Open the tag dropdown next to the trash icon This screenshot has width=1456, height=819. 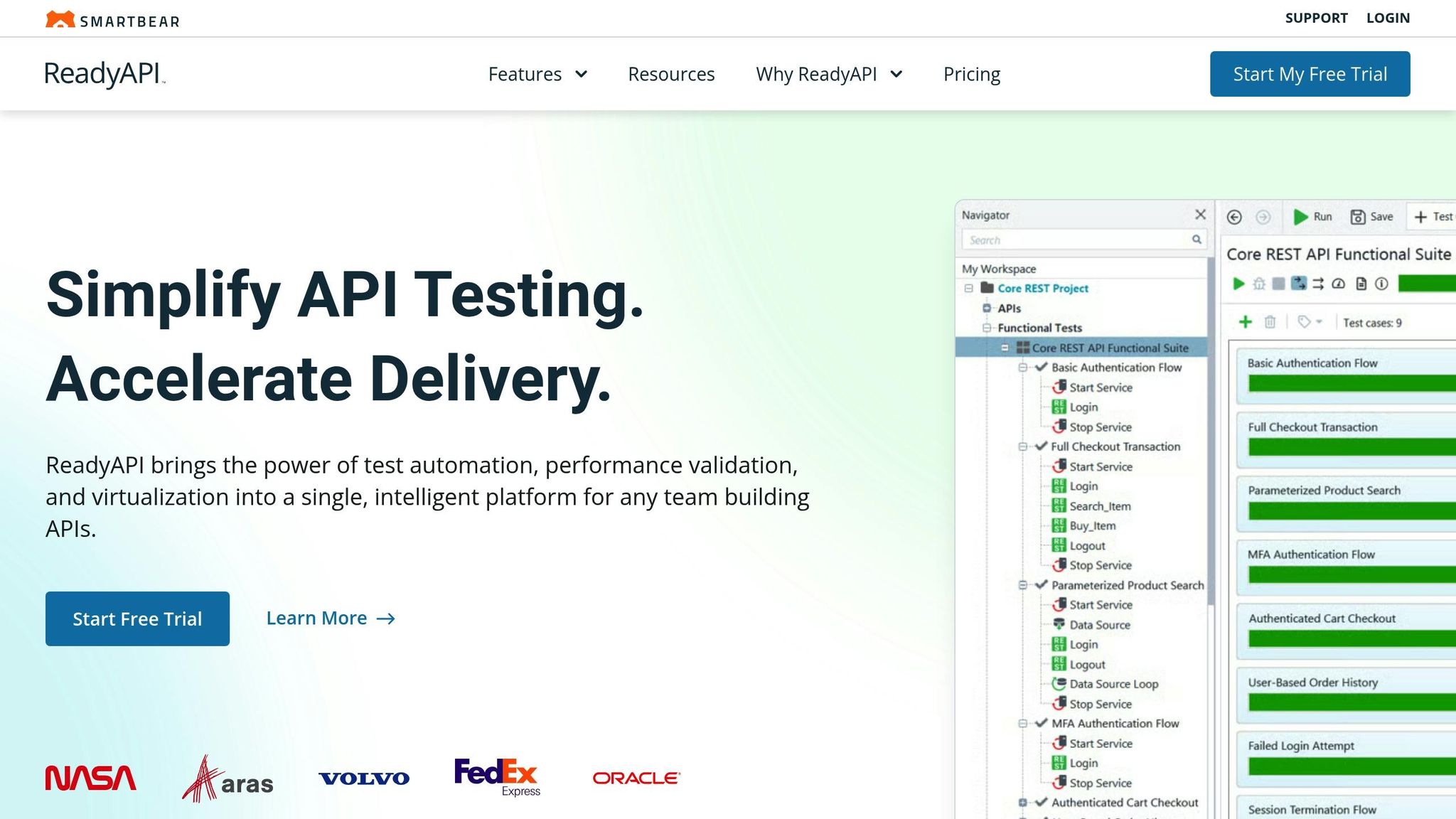coord(1310,322)
